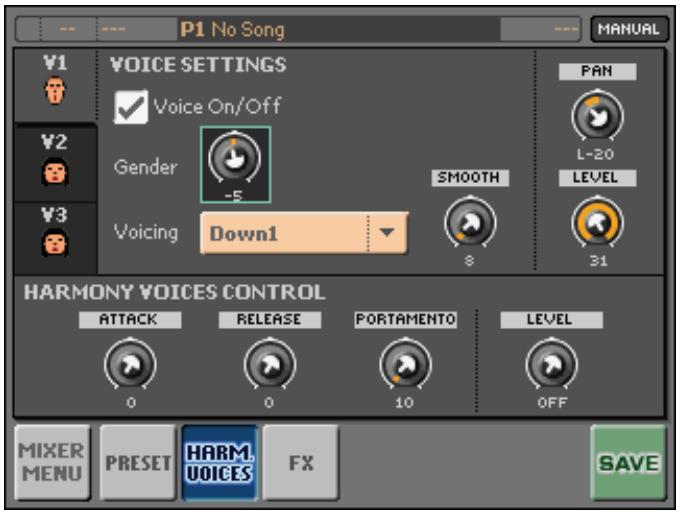Open the Mixer Menu
The height and width of the screenshot is (512, 682).
(52, 462)
